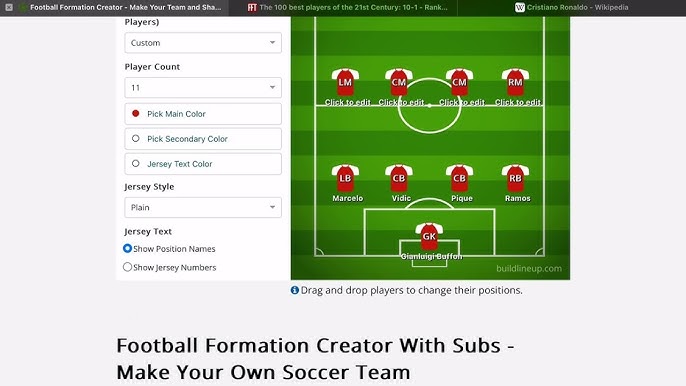Click the RM jersey icon

pyautogui.click(x=515, y=82)
